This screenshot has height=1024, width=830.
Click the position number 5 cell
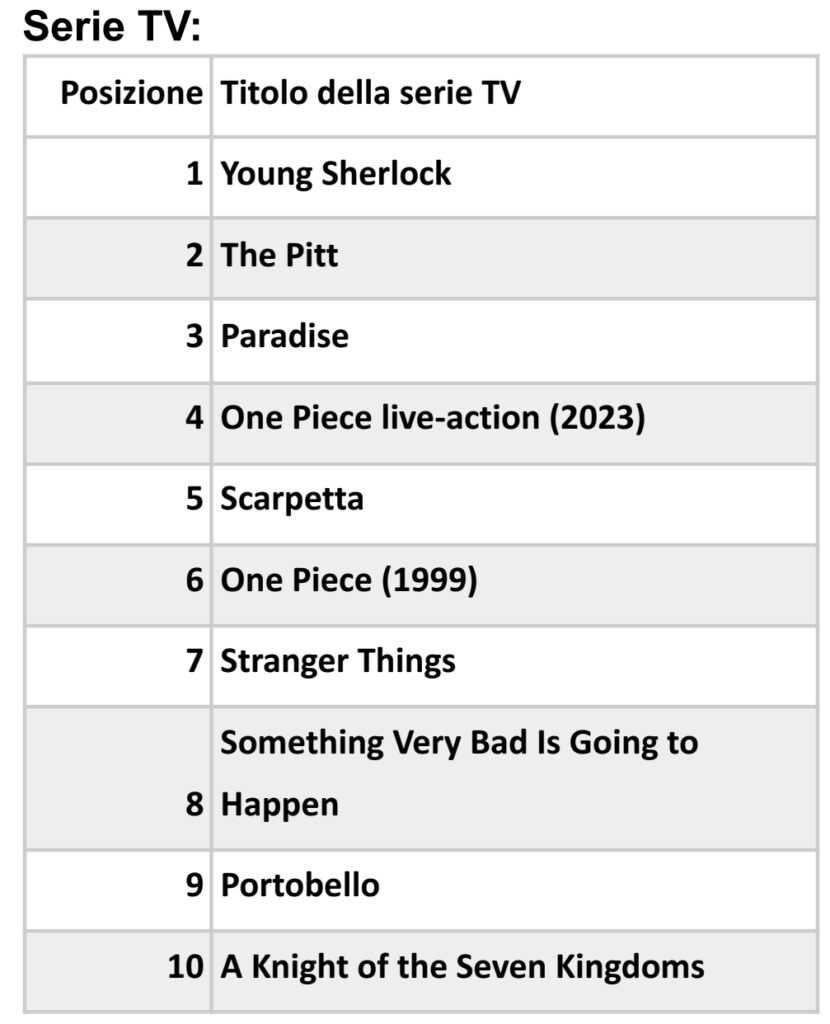tap(194, 498)
